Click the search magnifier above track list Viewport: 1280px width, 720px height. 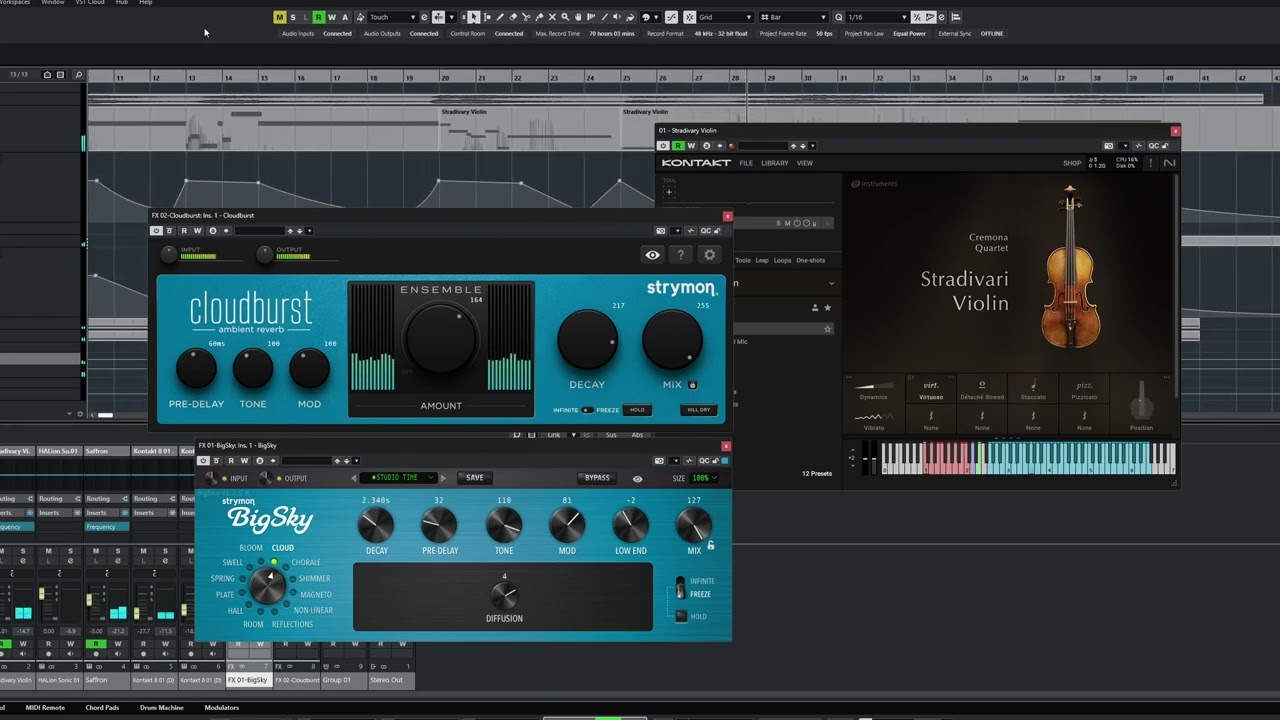click(x=78, y=75)
